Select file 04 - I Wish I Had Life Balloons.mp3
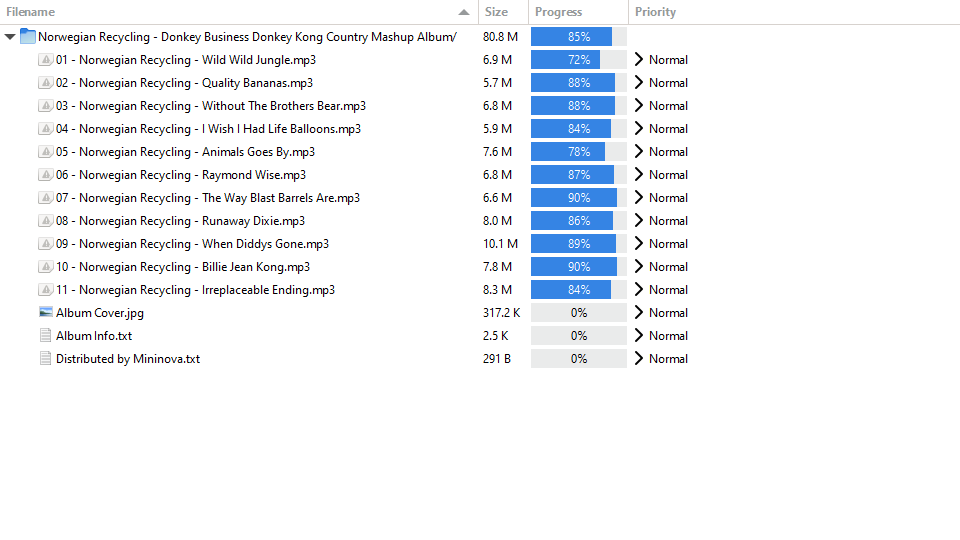This screenshot has width=960, height=540. click(208, 129)
